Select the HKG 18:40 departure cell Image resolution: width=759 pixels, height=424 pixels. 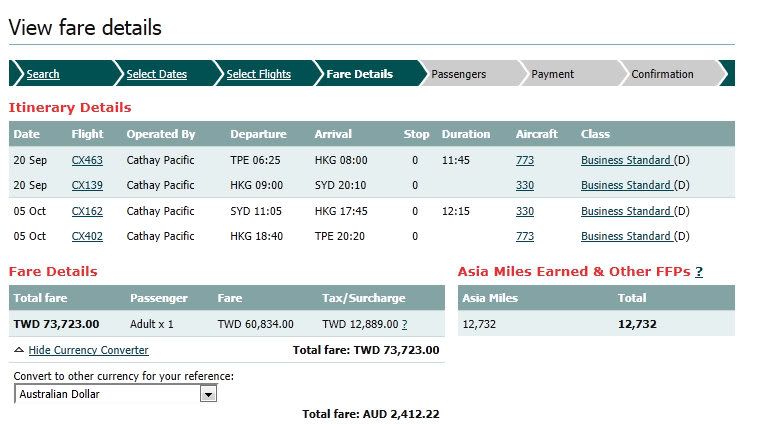257,237
